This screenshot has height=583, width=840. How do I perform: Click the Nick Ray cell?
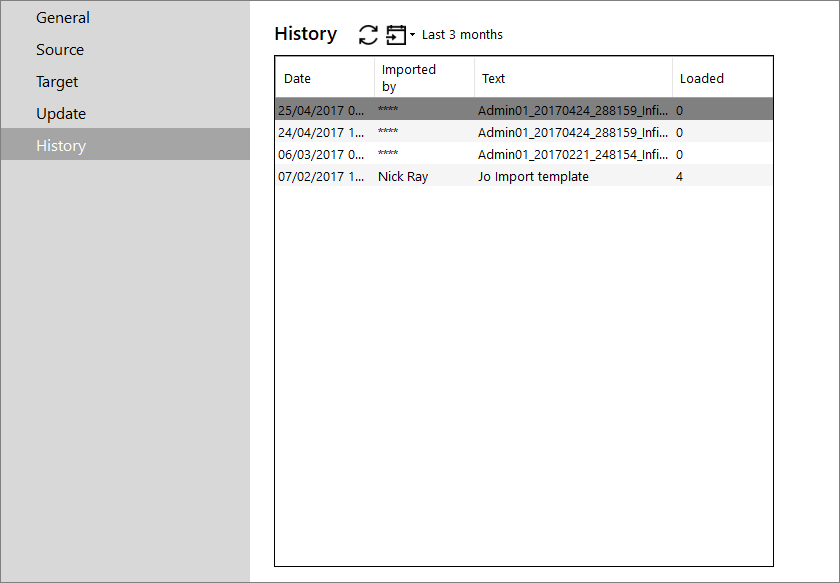[403, 176]
